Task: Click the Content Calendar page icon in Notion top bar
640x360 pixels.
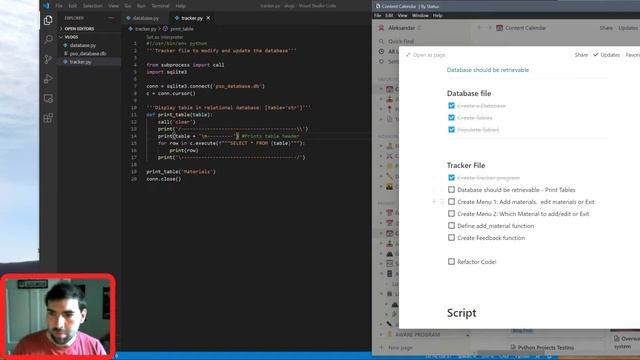Action: 499,28
